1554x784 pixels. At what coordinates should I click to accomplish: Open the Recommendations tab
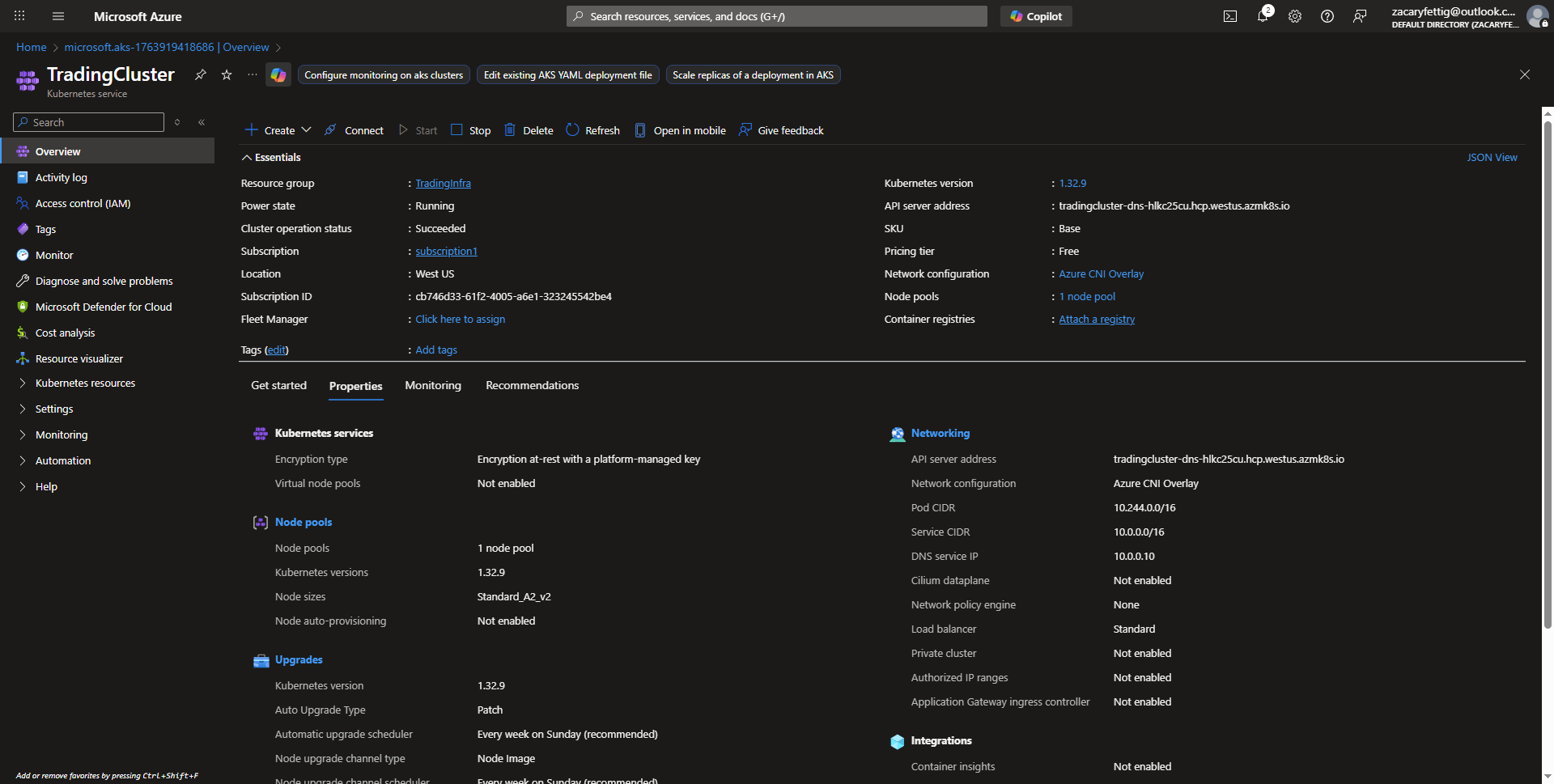(x=532, y=385)
